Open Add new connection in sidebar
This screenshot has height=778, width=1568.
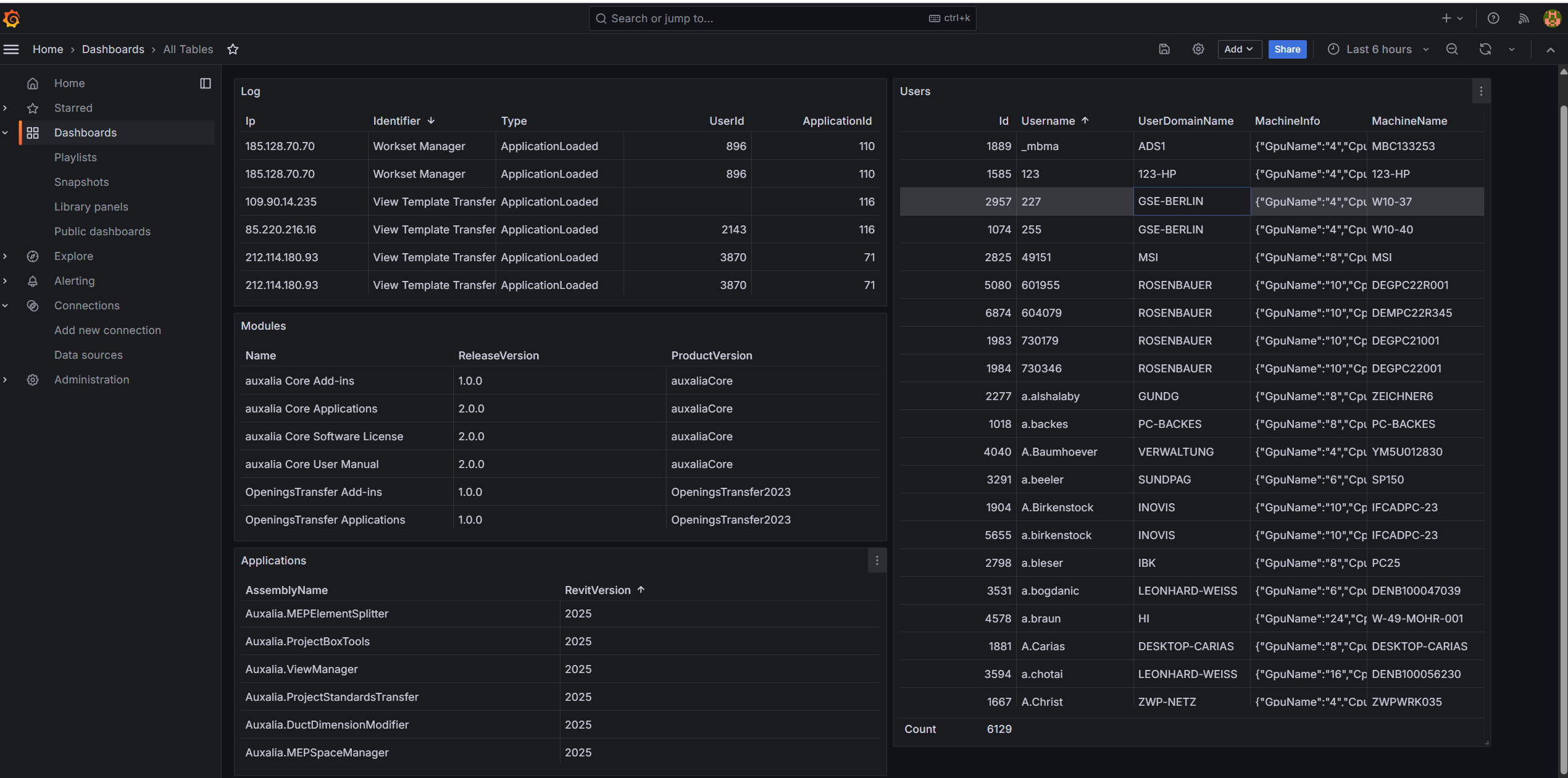pyautogui.click(x=107, y=330)
